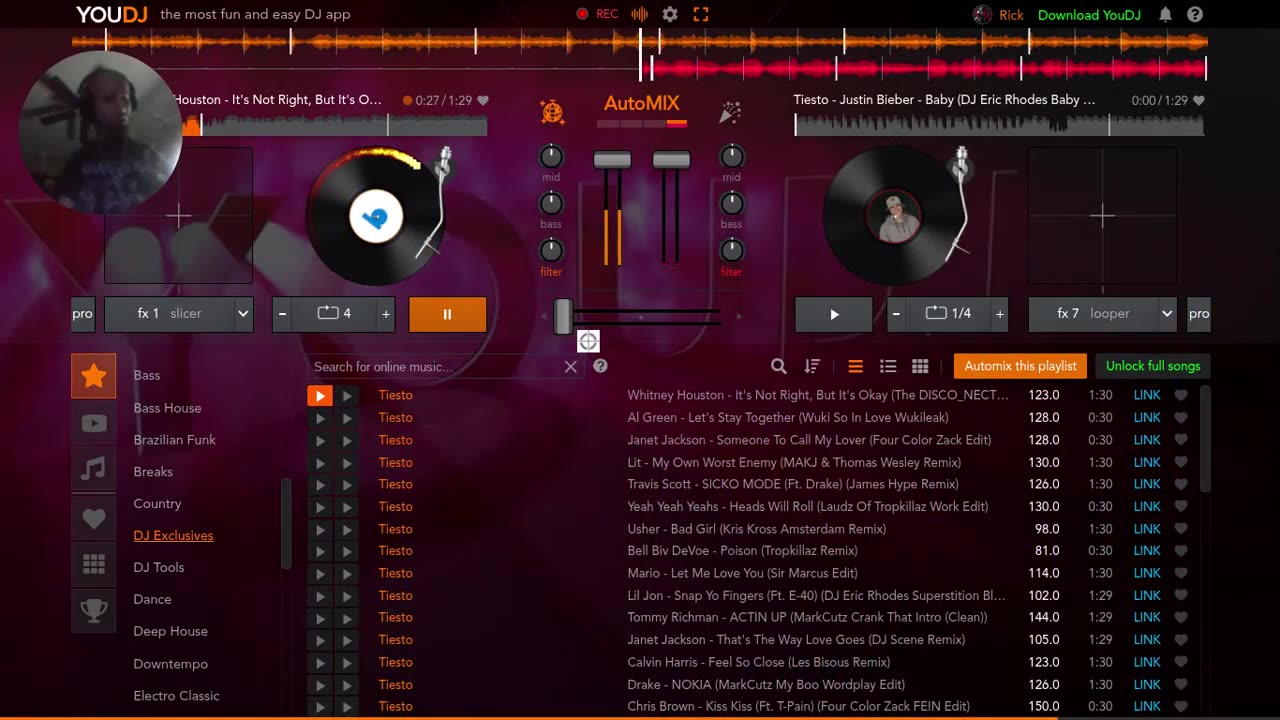This screenshot has height=720, width=1280.
Task: Start recording with the REC button
Action: pos(597,14)
